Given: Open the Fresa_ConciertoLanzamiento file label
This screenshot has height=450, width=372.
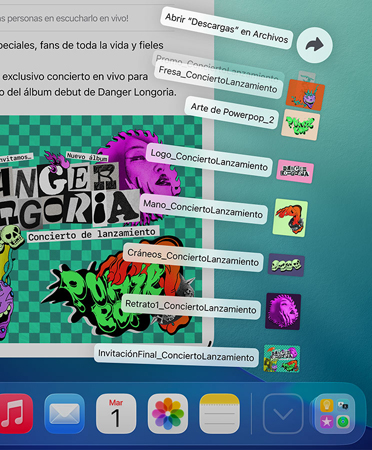Looking at the screenshot, I should click(x=218, y=80).
